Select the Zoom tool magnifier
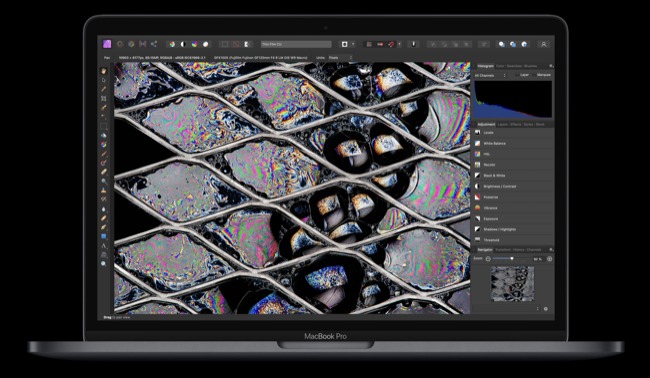 (104, 264)
